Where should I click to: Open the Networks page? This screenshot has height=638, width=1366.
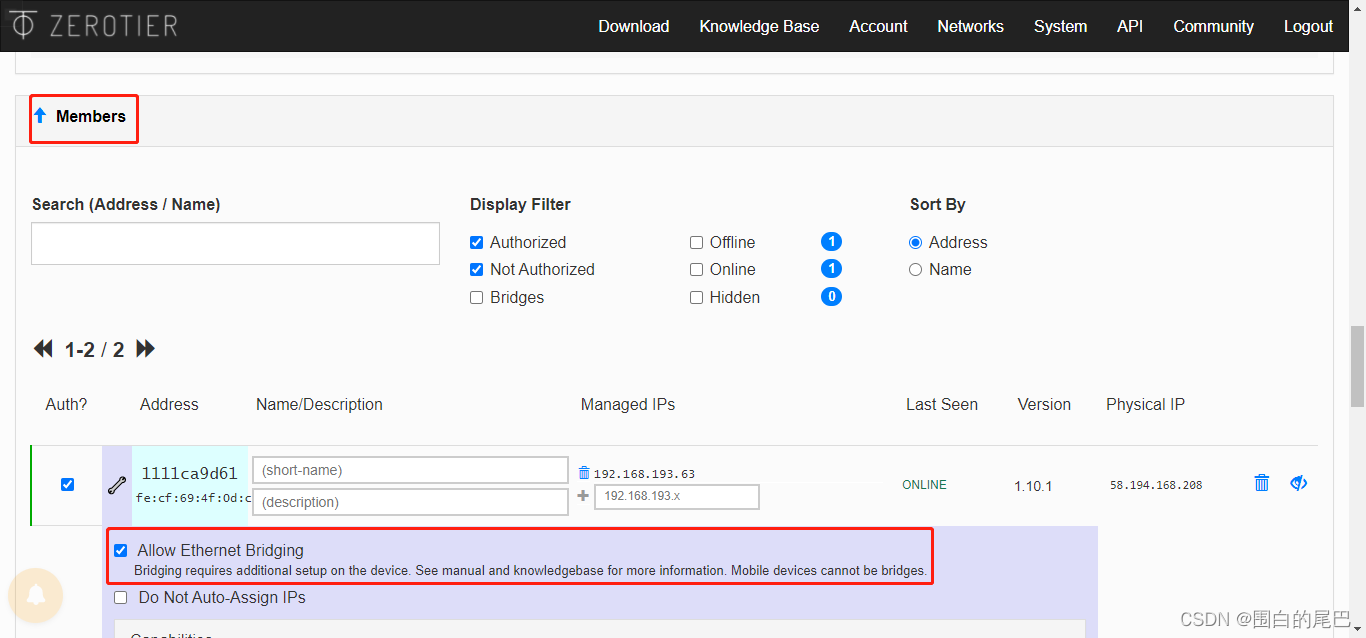(x=970, y=26)
